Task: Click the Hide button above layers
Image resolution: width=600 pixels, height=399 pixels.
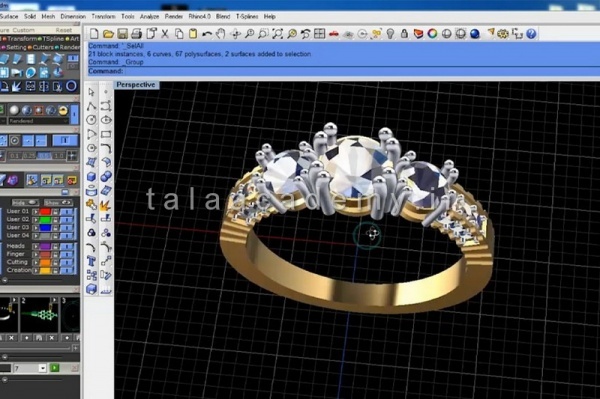Action: (25, 202)
